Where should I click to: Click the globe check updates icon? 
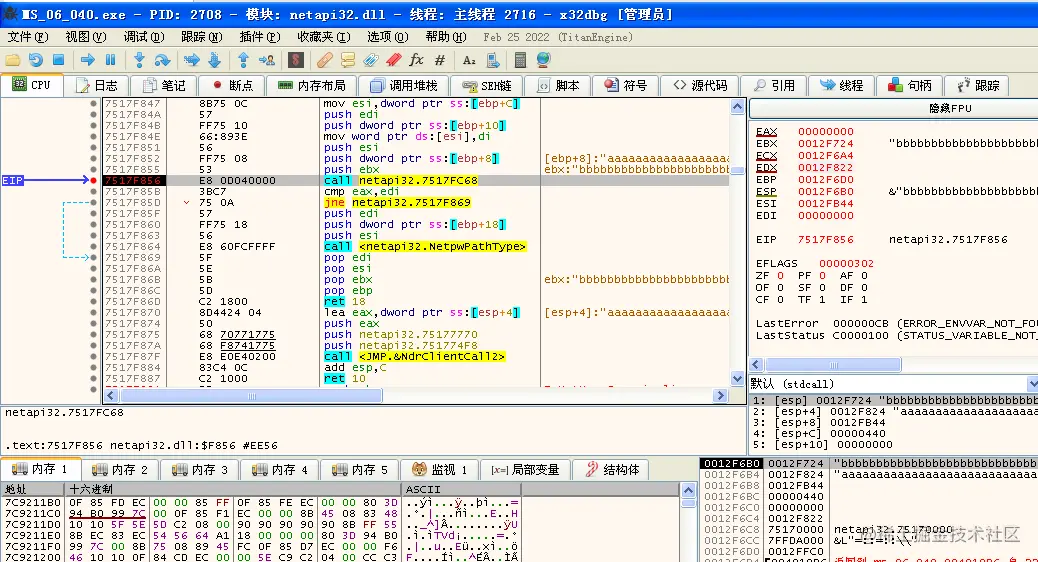point(543,60)
